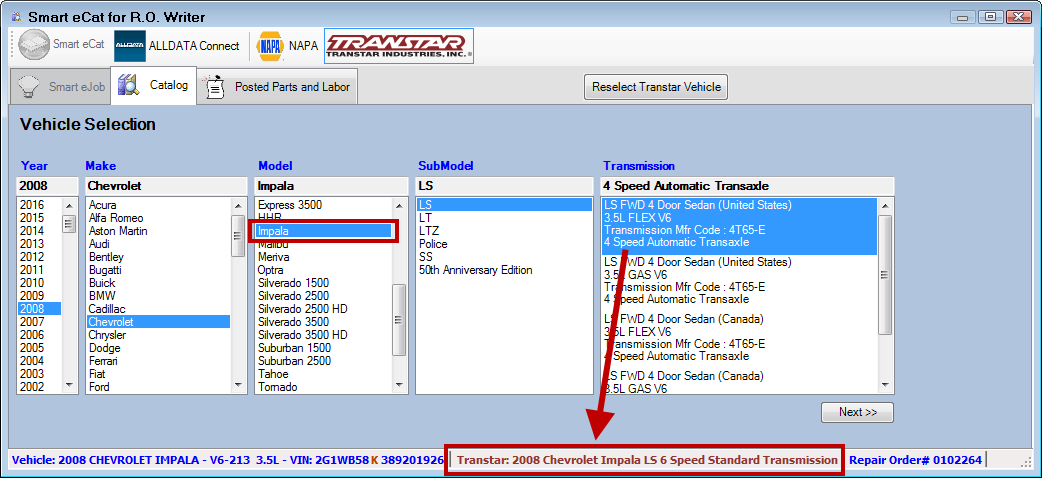Viewport: 1042px width, 478px height.
Task: Click the NAPA catalog logo icon
Action: 270,45
